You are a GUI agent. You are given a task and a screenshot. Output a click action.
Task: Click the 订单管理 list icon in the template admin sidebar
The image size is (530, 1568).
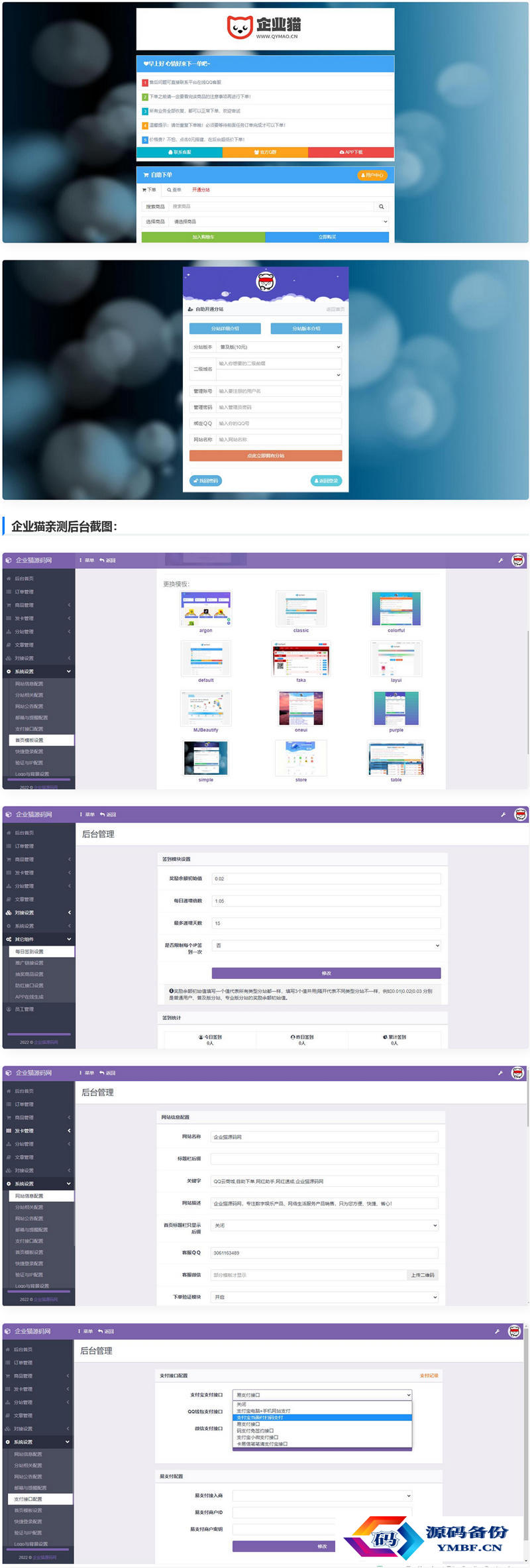[9, 592]
